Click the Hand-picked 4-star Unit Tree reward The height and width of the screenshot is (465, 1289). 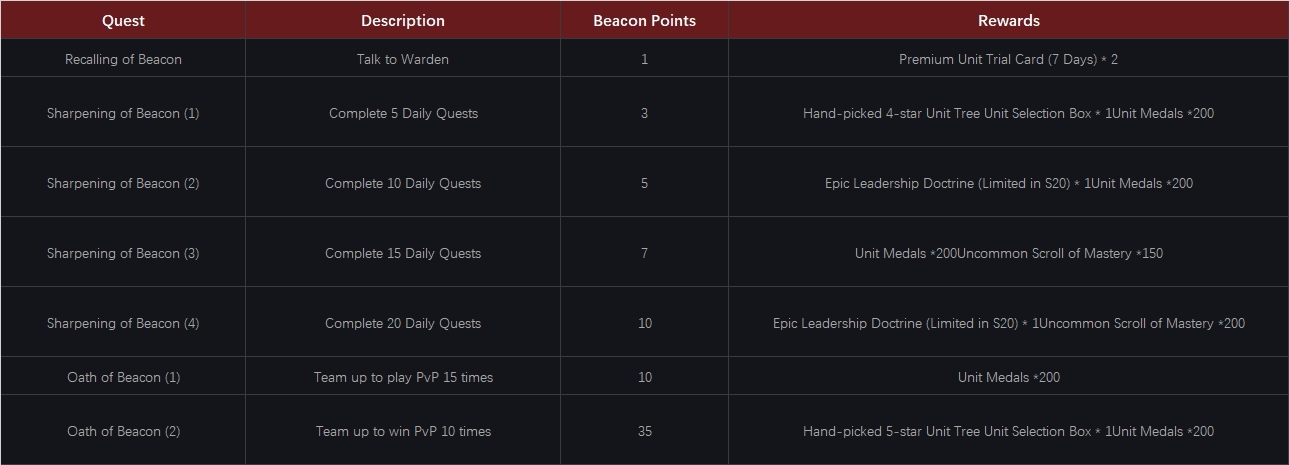coord(1008,113)
